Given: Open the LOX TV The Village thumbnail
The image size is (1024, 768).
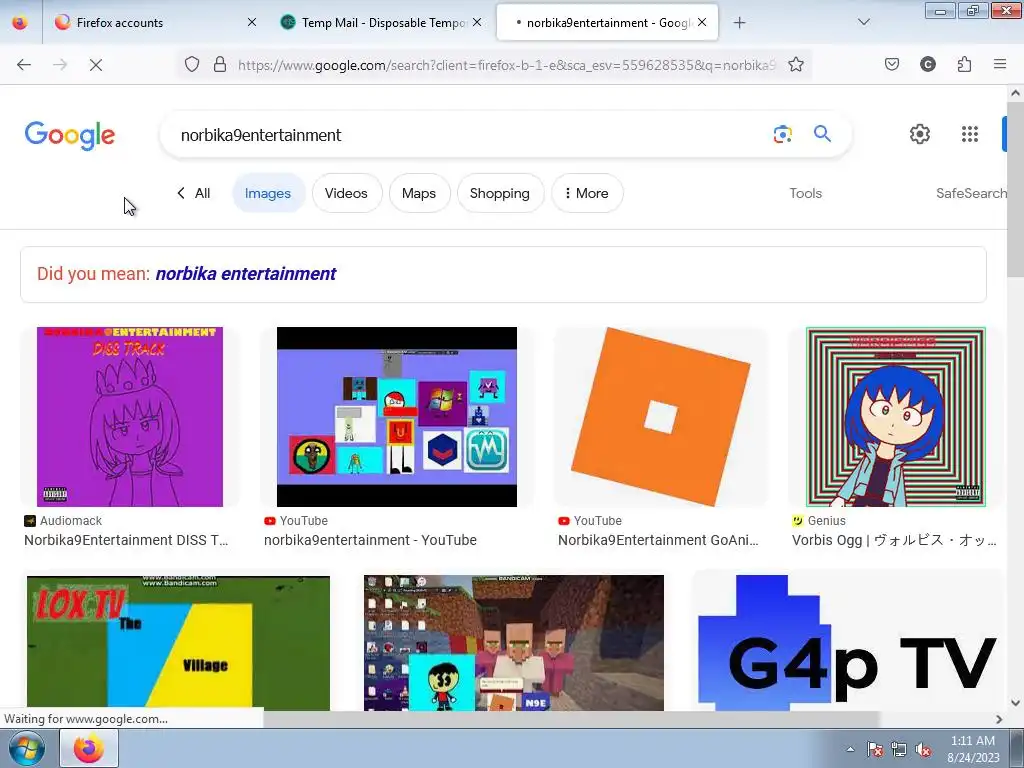Looking at the screenshot, I should [x=178, y=643].
